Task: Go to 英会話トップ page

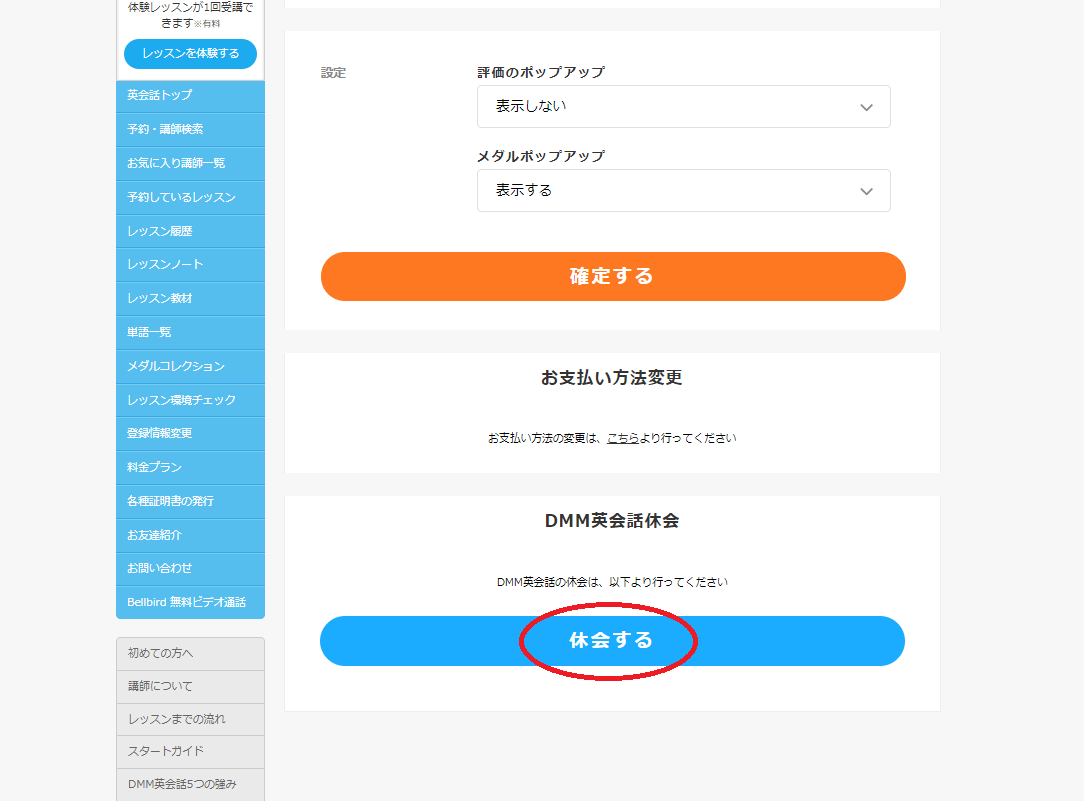Action: click(x=189, y=96)
